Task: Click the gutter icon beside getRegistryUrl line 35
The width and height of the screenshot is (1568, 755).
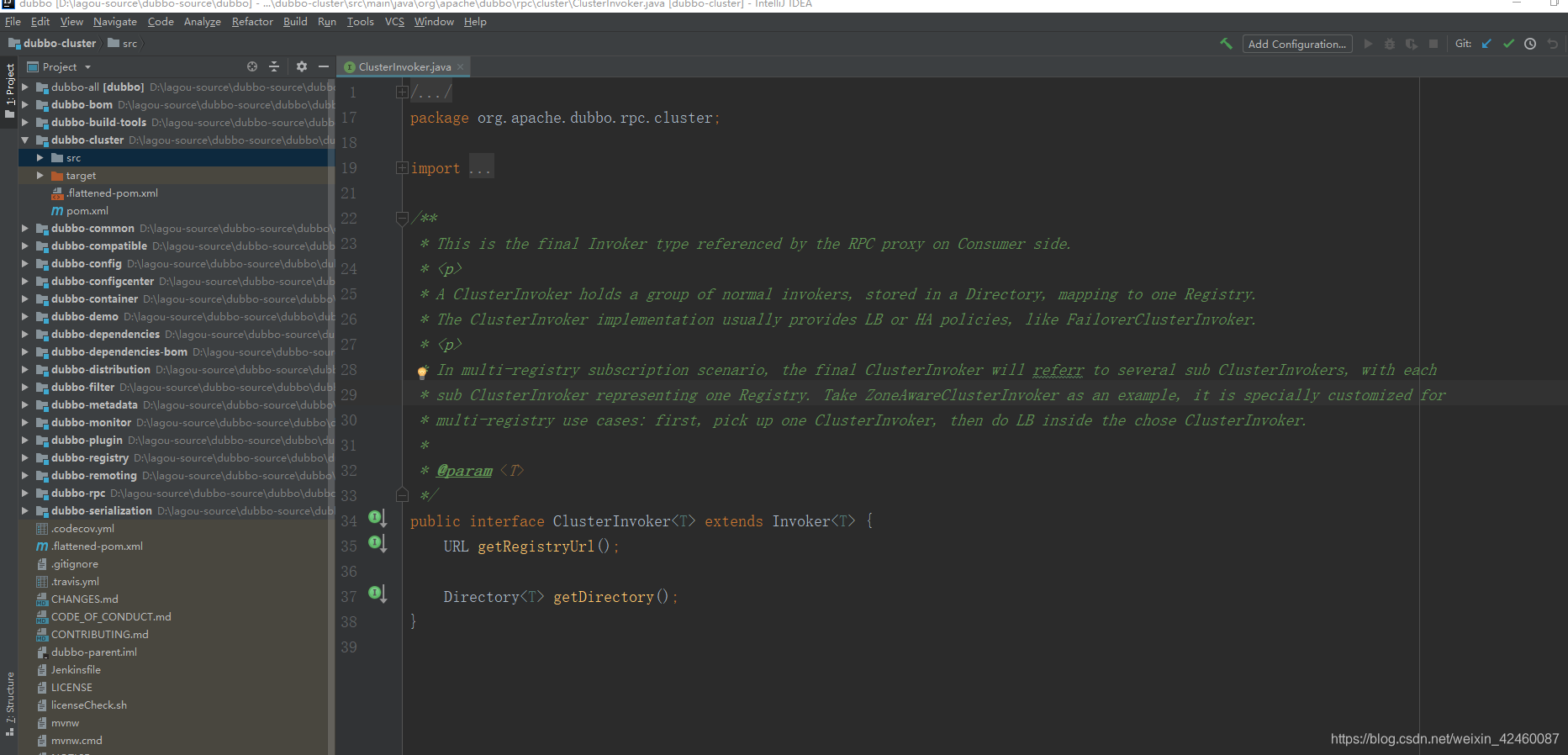Action: [377, 543]
